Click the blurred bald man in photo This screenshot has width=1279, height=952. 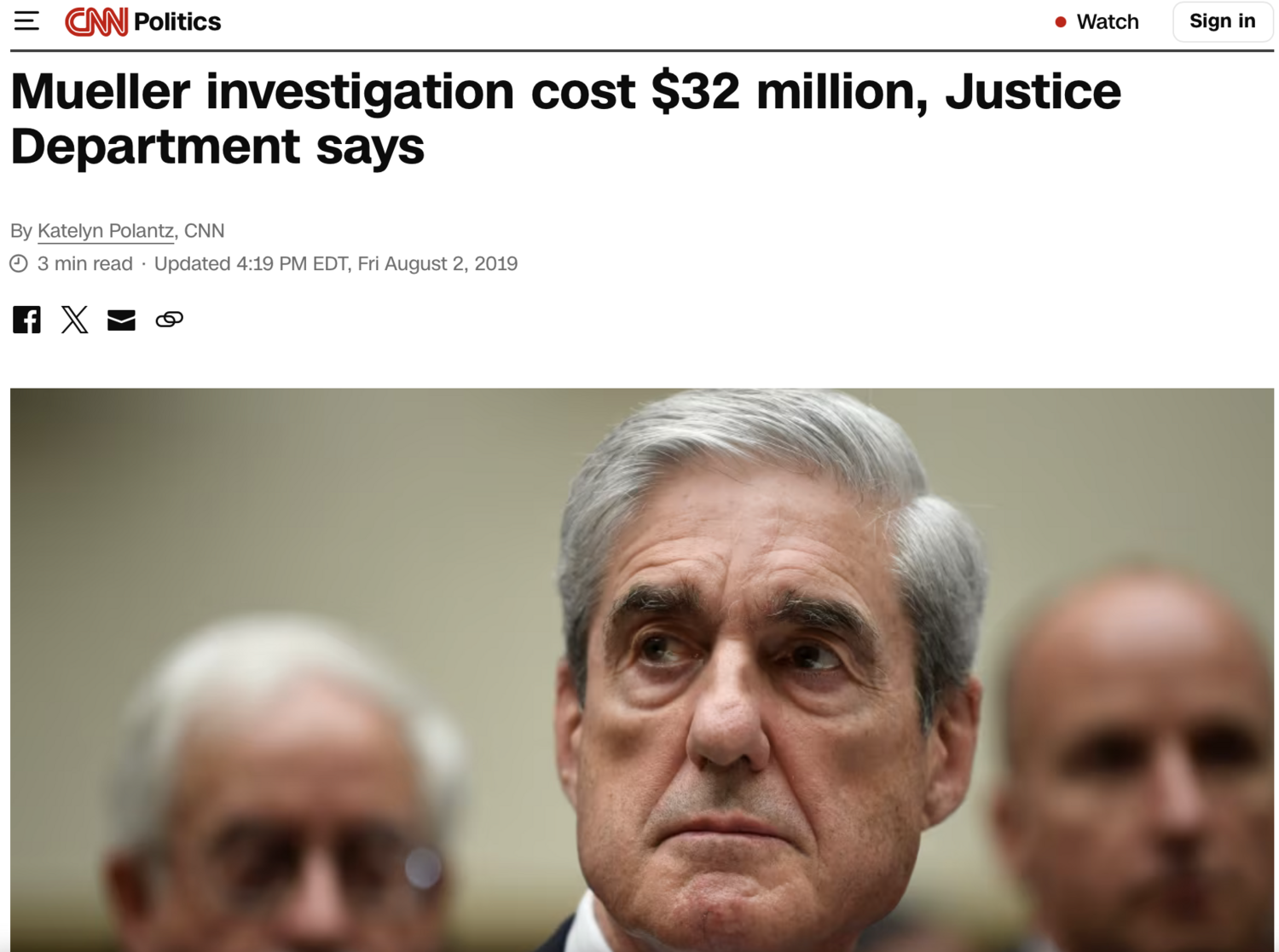(x=1134, y=759)
